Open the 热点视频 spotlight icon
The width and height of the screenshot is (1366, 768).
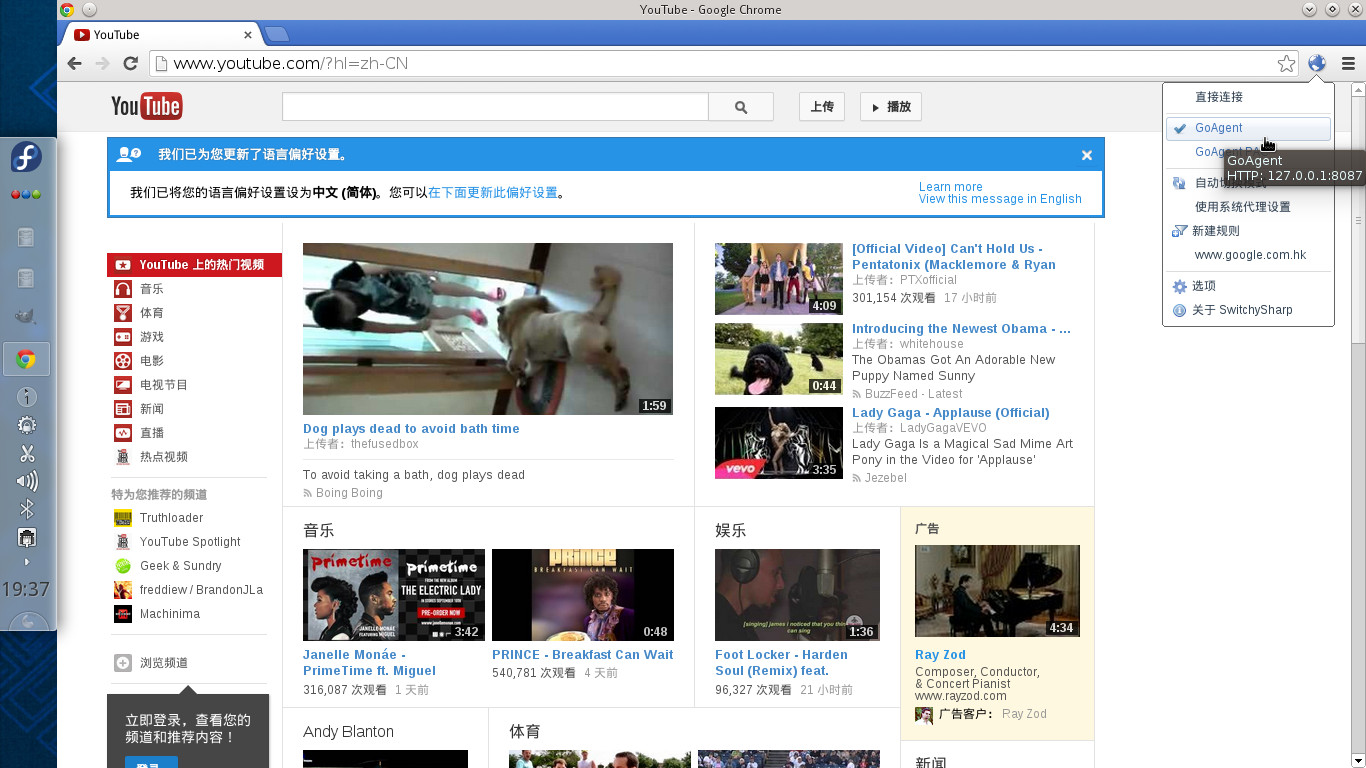[x=123, y=457]
